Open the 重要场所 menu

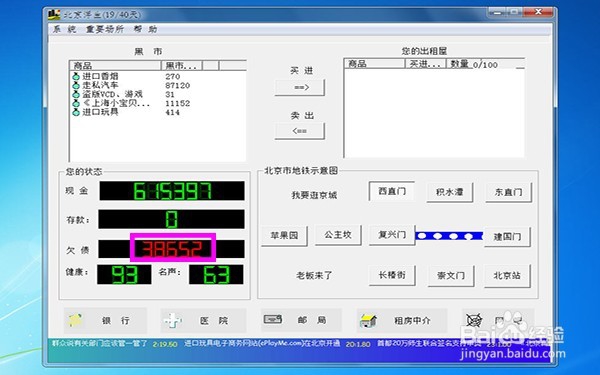[x=104, y=29]
